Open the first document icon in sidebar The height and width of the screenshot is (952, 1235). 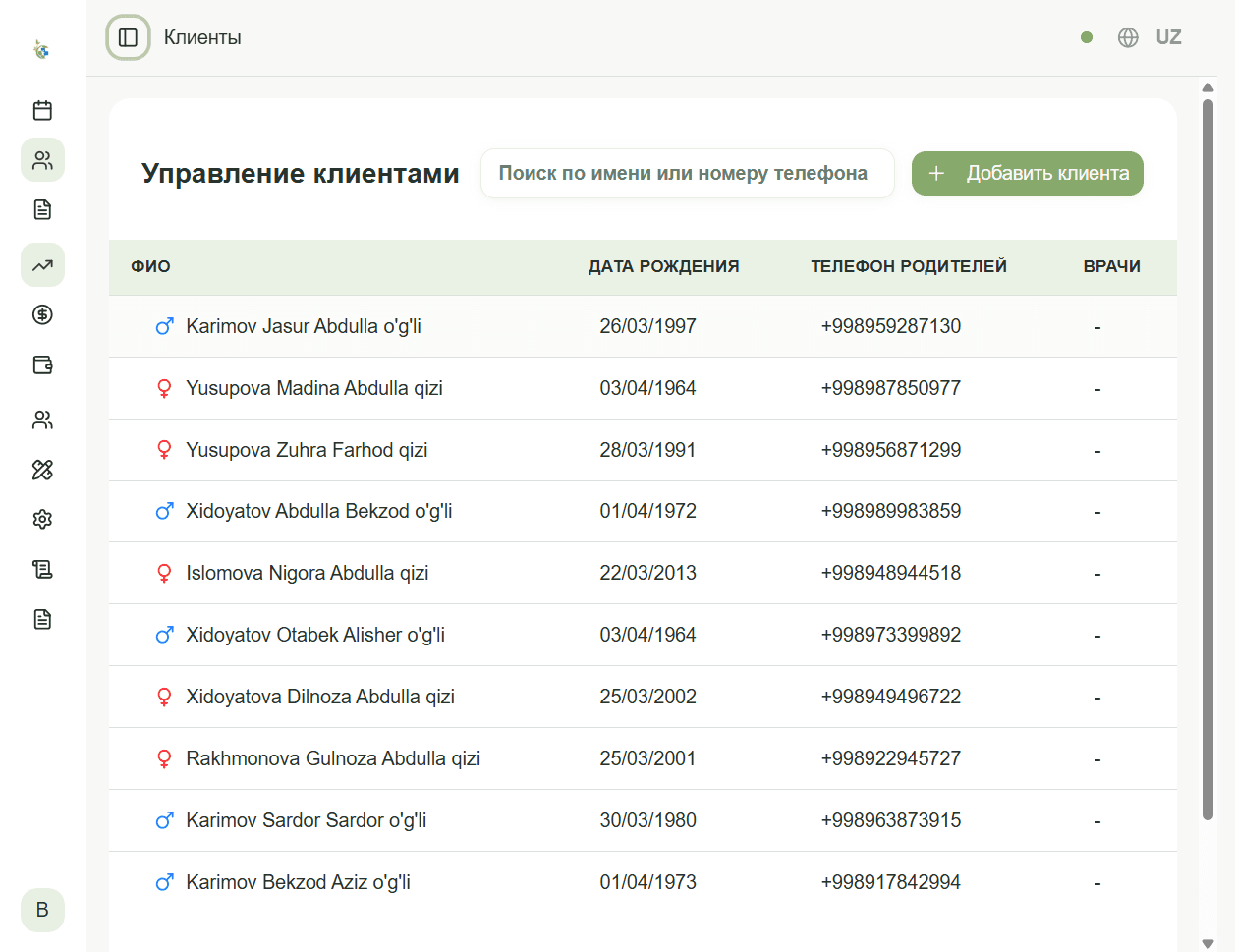click(x=42, y=209)
